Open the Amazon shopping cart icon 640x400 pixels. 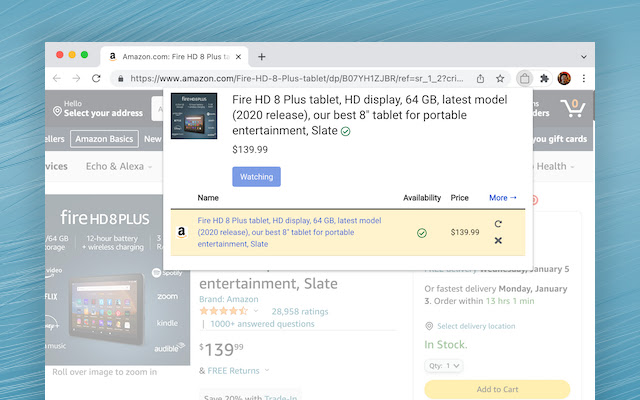pyautogui.click(x=573, y=108)
